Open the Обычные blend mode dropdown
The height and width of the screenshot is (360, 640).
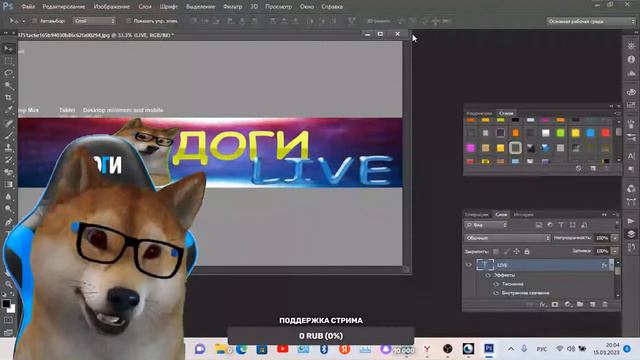(x=507, y=238)
